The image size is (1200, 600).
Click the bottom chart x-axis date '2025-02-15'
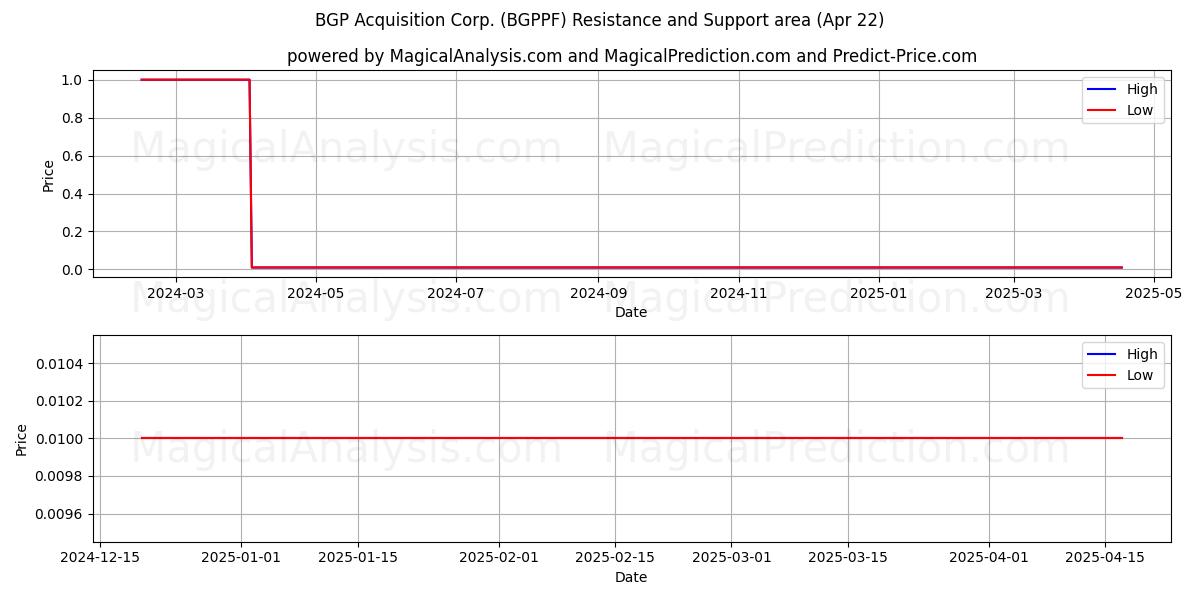click(615, 558)
